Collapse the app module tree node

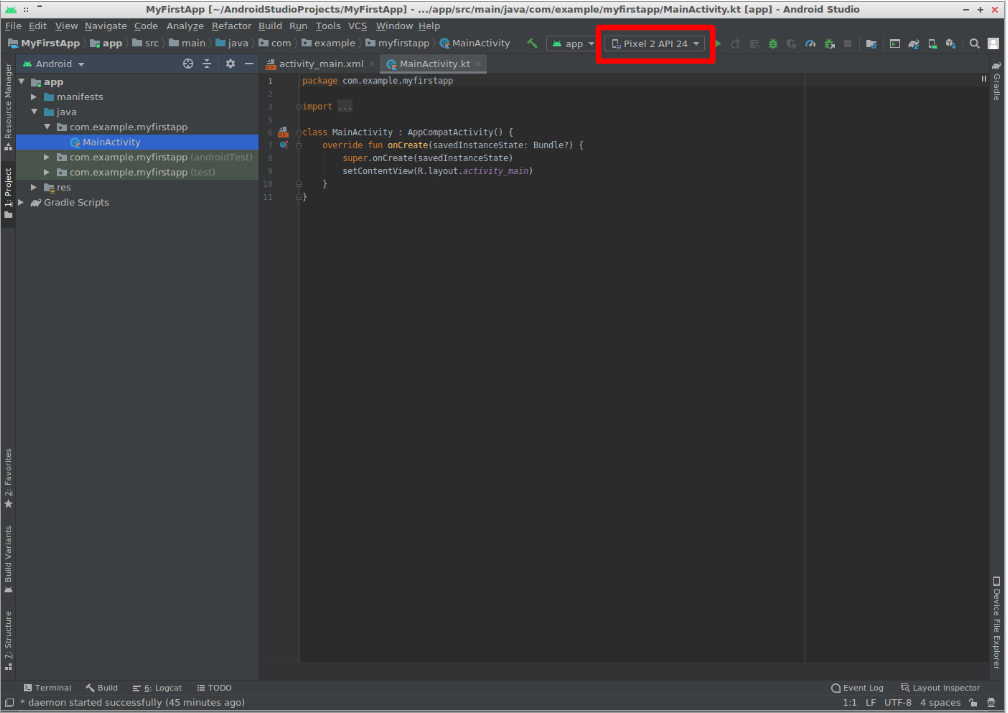point(22,82)
